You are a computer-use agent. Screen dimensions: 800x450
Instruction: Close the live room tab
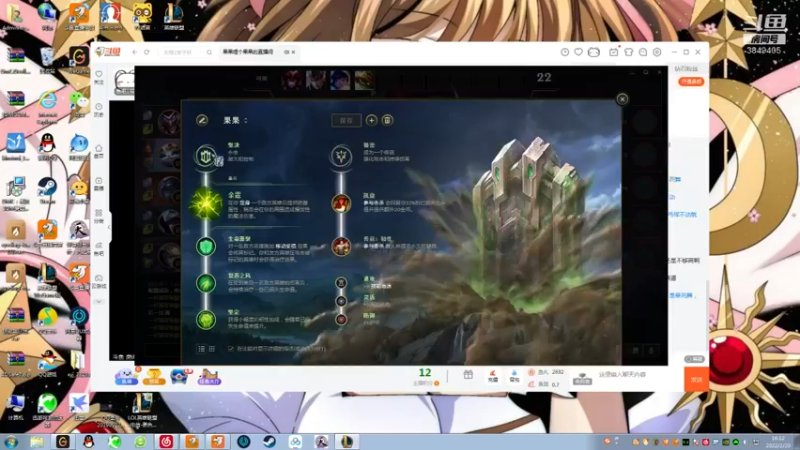[293, 52]
